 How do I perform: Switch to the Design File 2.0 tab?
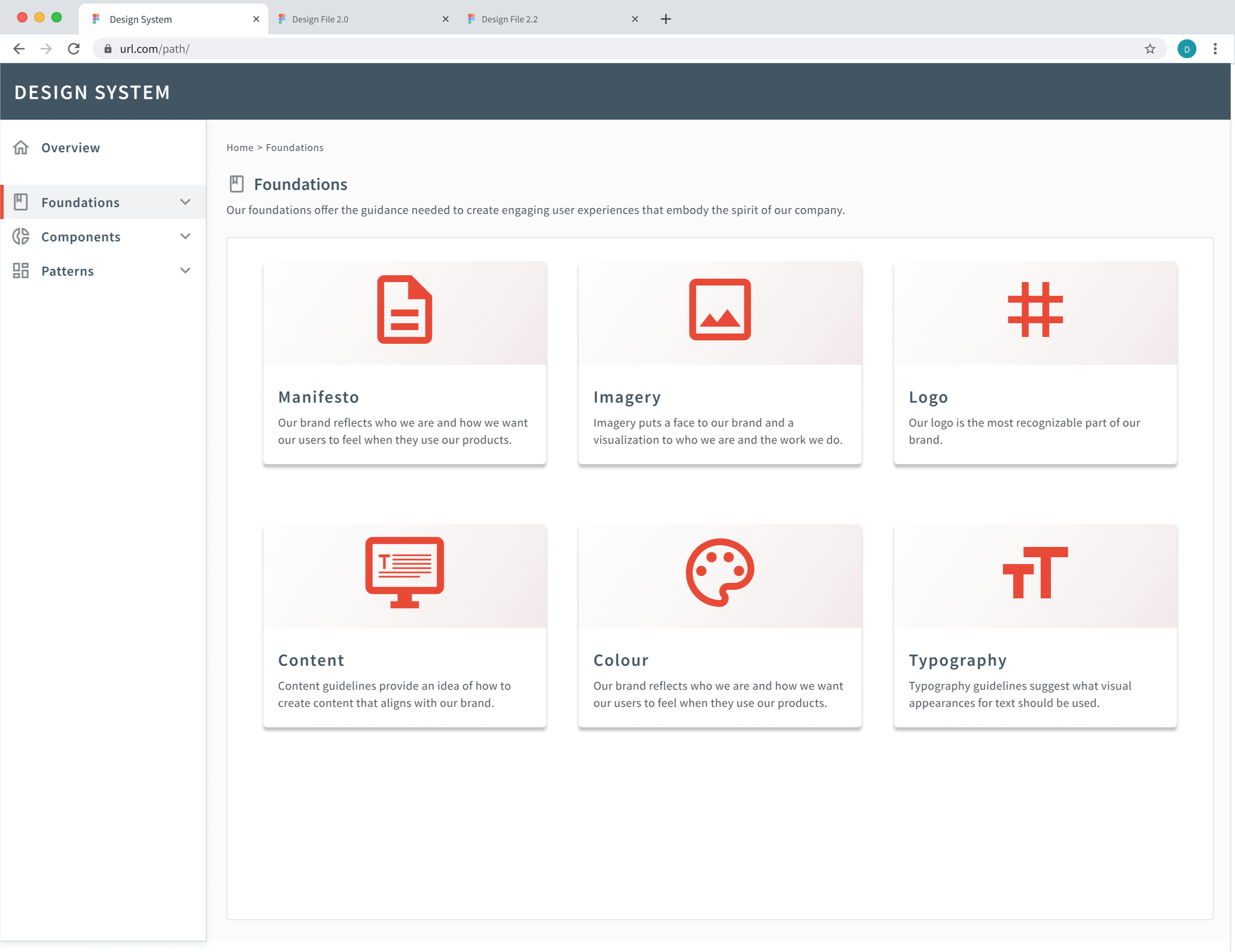320,19
